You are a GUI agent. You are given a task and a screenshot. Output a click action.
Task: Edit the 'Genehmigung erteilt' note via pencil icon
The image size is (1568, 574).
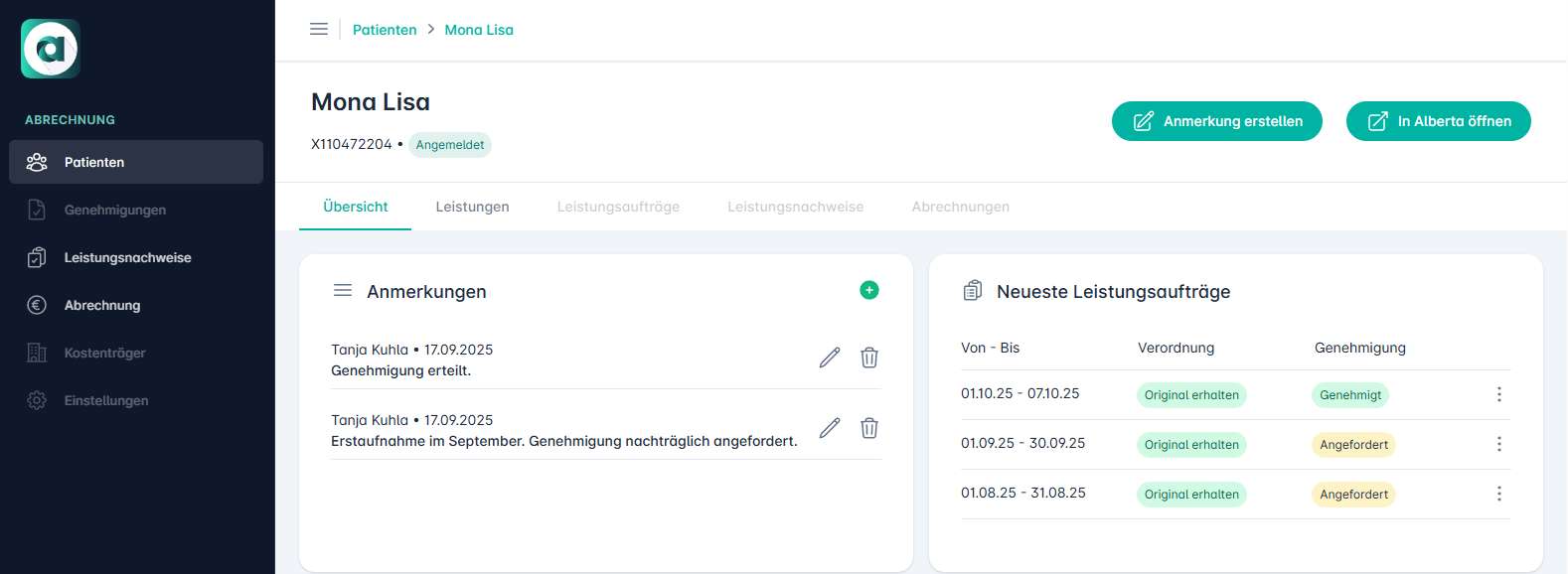tap(830, 358)
